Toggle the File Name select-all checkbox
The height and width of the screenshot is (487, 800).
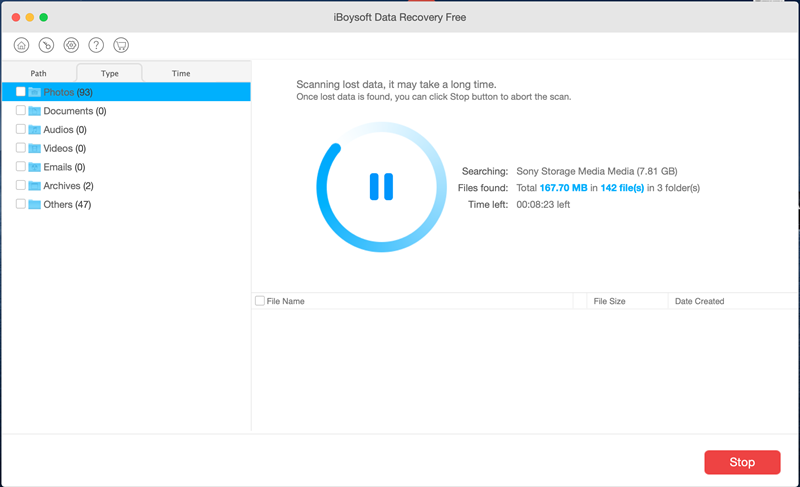[x=260, y=301]
